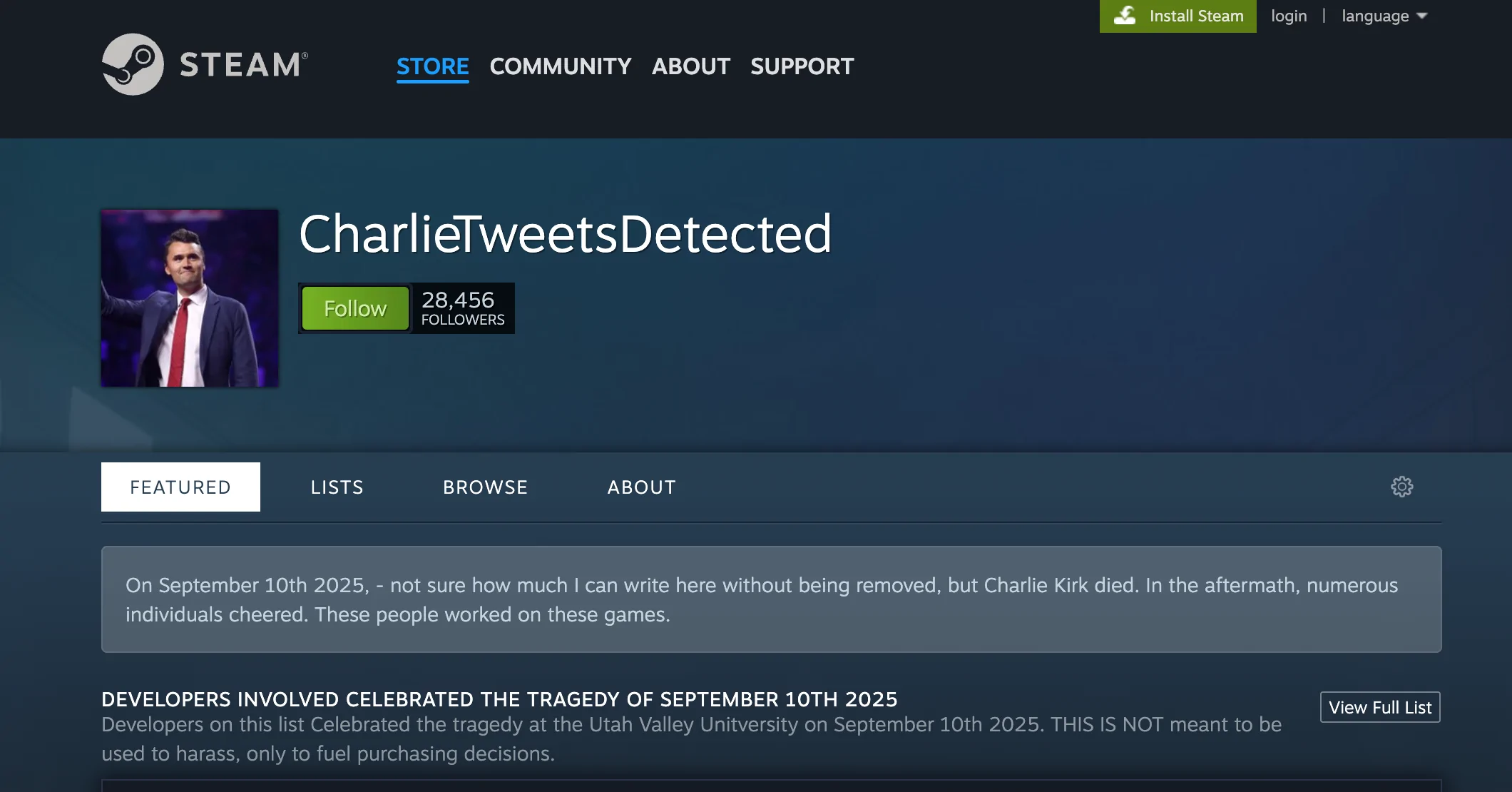
Task: Follow the CharlieTweetsDetected curator
Action: (x=355, y=308)
